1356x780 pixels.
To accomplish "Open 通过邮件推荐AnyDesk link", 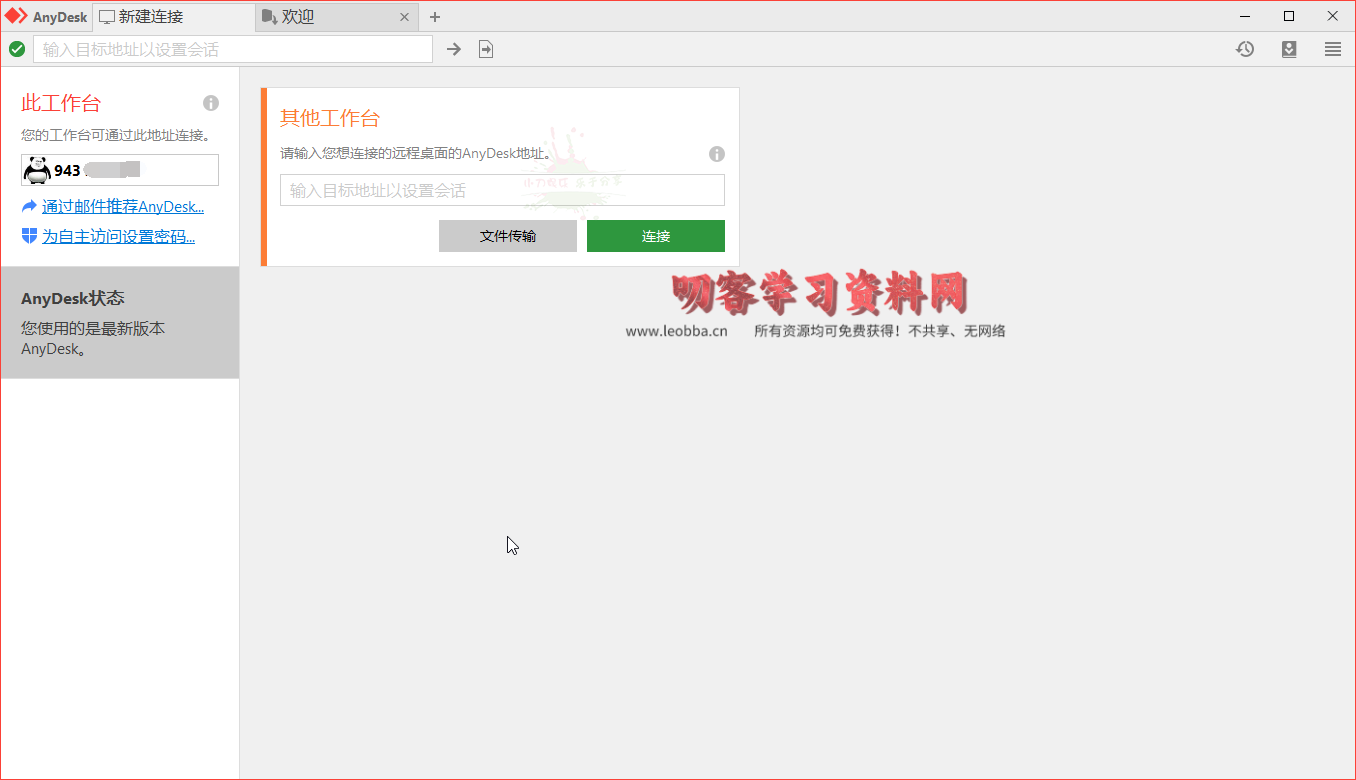I will click(x=123, y=207).
